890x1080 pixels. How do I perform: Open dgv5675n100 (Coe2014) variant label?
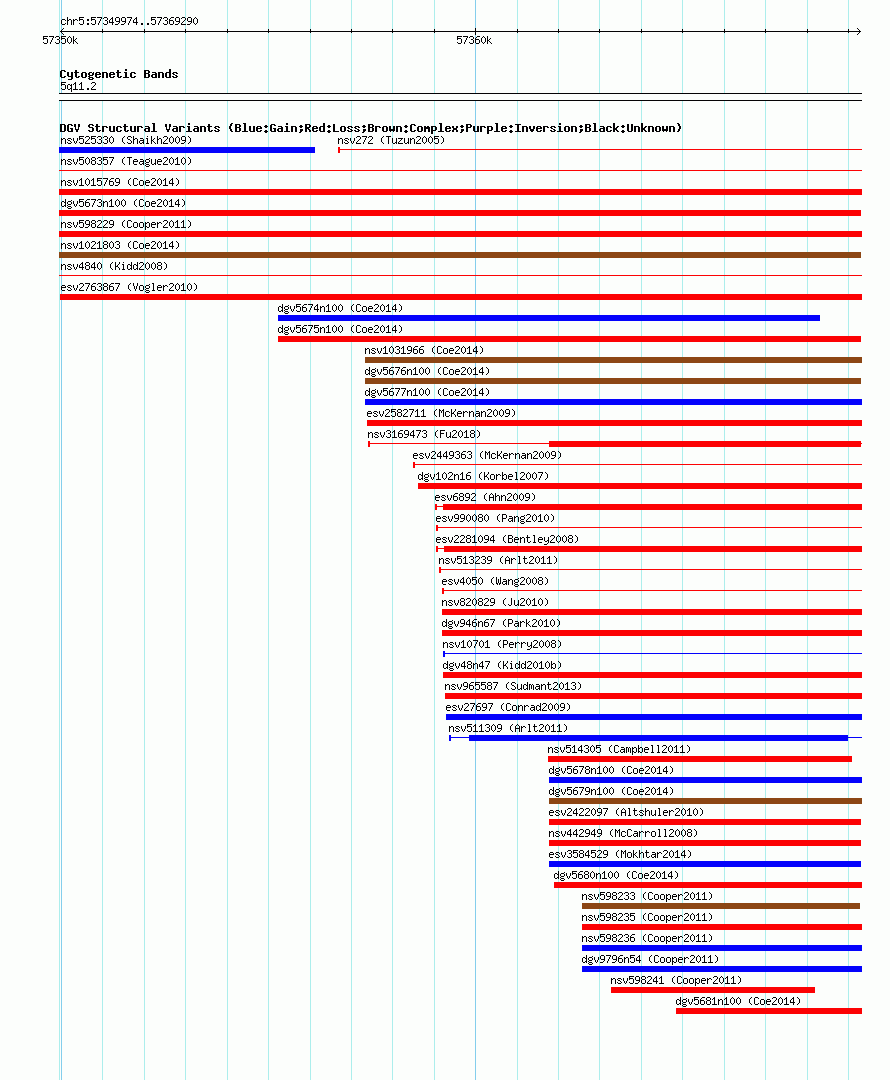340,329
